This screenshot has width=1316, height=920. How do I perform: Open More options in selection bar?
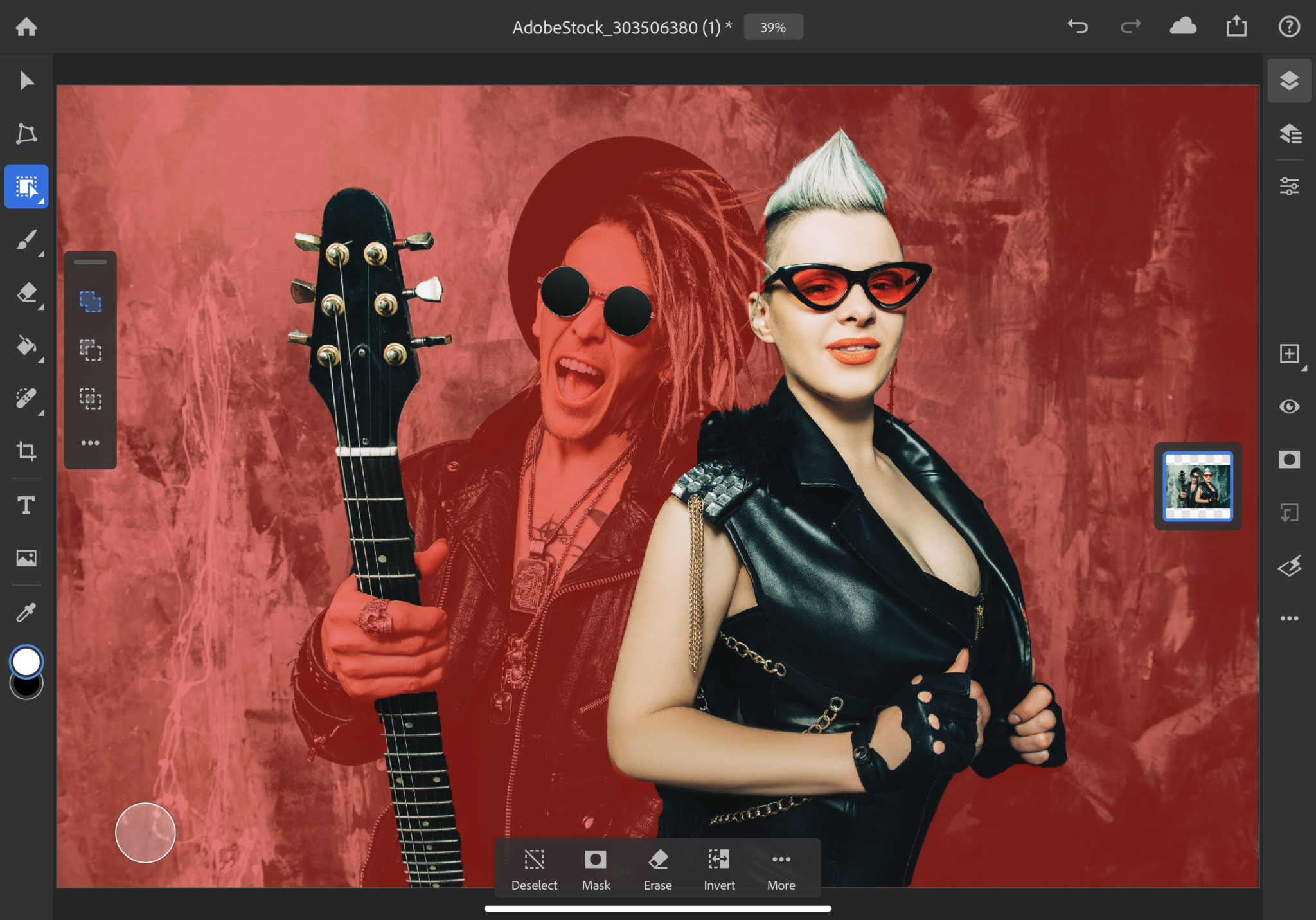pos(781,869)
